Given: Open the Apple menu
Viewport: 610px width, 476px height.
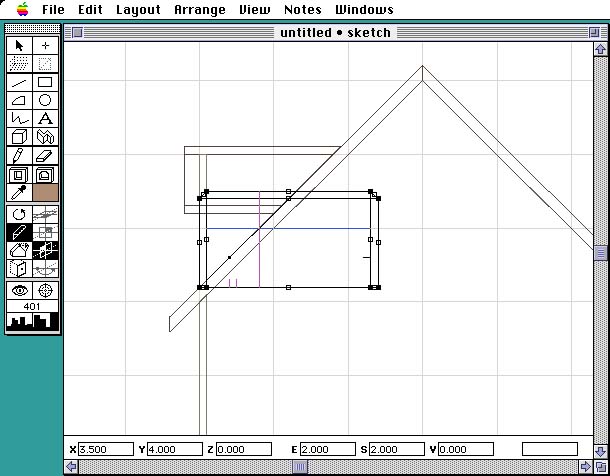Looking at the screenshot, I should tap(22, 10).
